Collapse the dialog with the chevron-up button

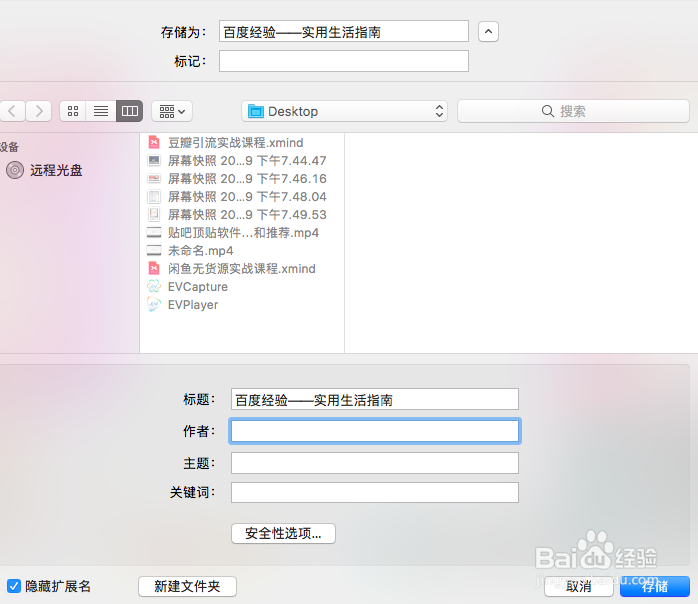[488, 32]
